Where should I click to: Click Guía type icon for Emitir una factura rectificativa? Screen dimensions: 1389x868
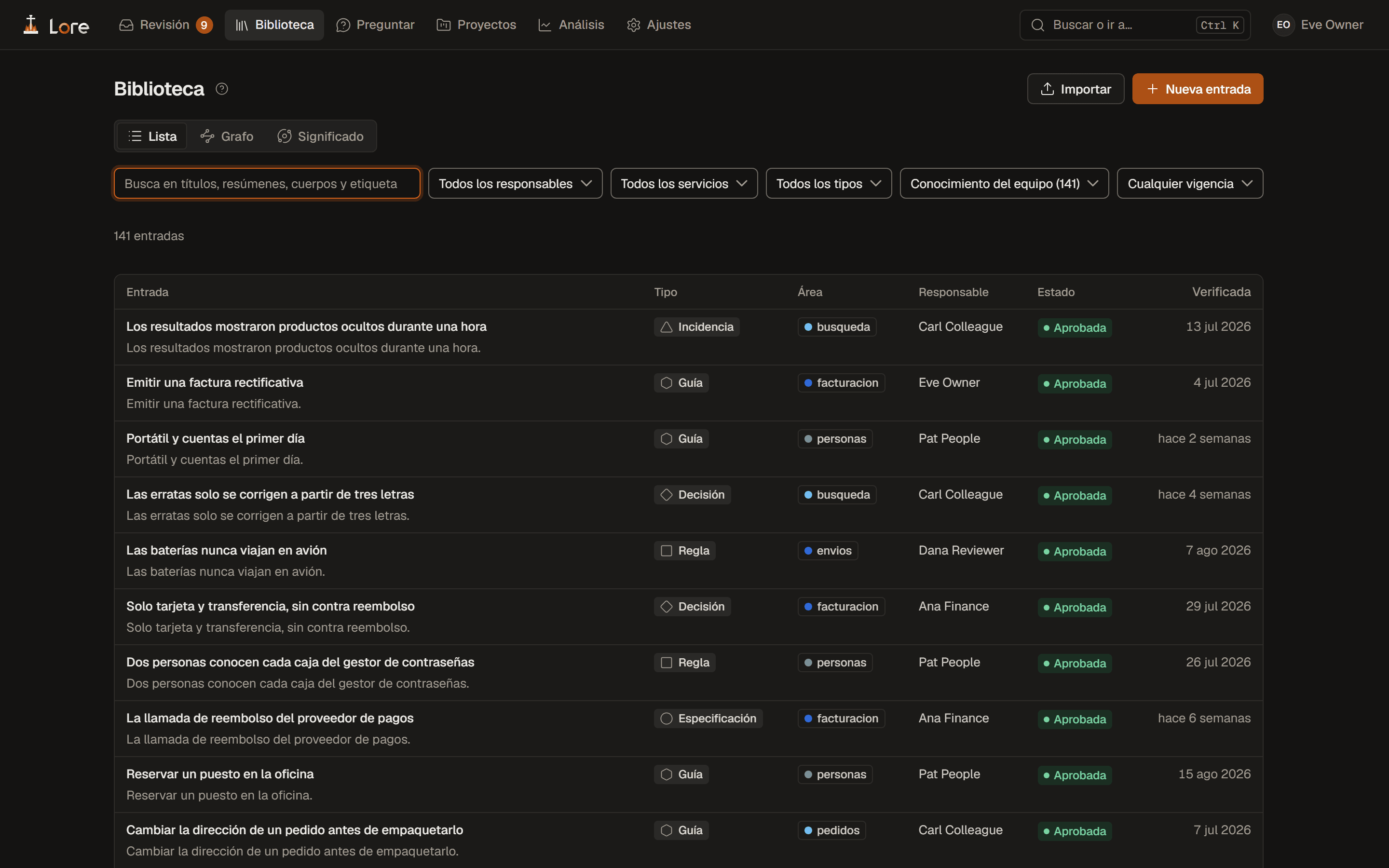click(666, 383)
